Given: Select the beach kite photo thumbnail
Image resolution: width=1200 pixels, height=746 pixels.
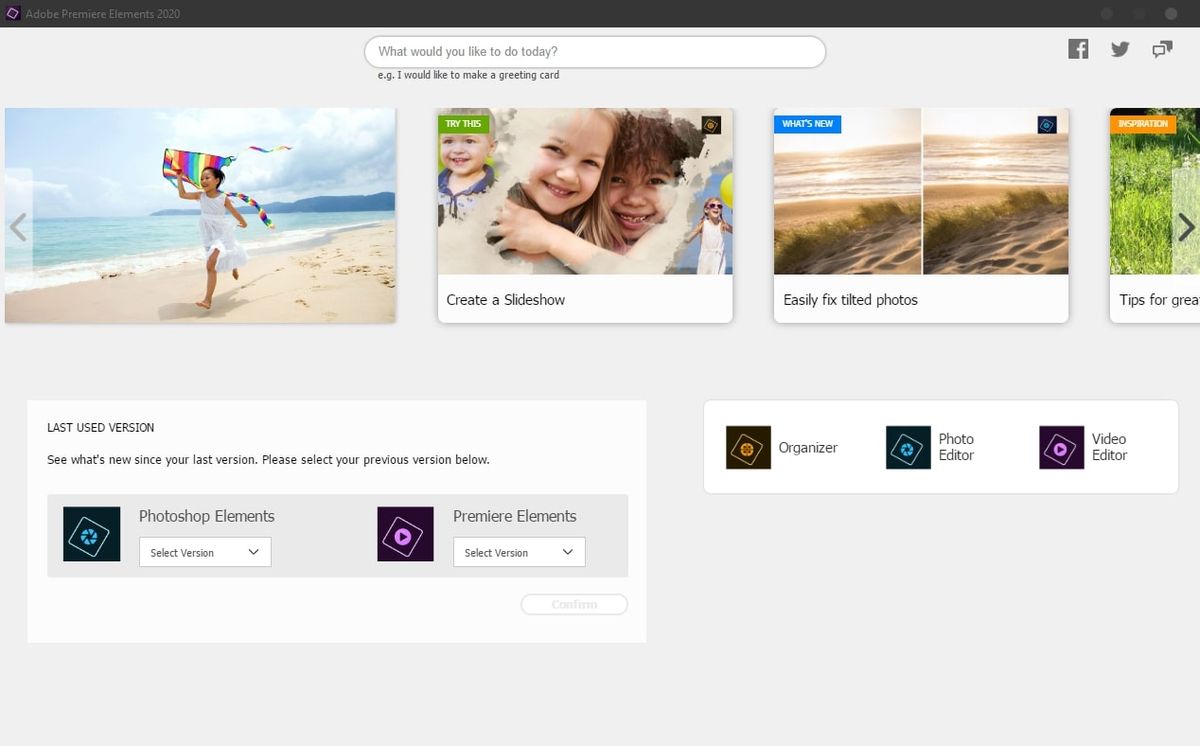Looking at the screenshot, I should pyautogui.click(x=200, y=215).
